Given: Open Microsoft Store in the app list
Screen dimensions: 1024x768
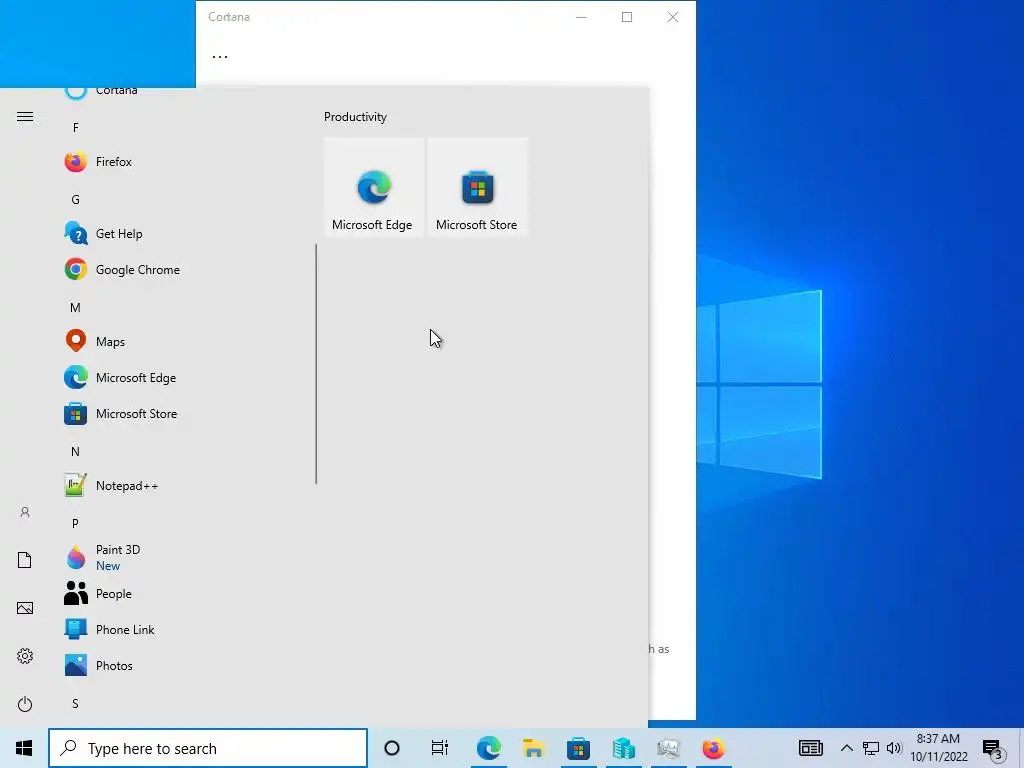Looking at the screenshot, I should [176, 413].
